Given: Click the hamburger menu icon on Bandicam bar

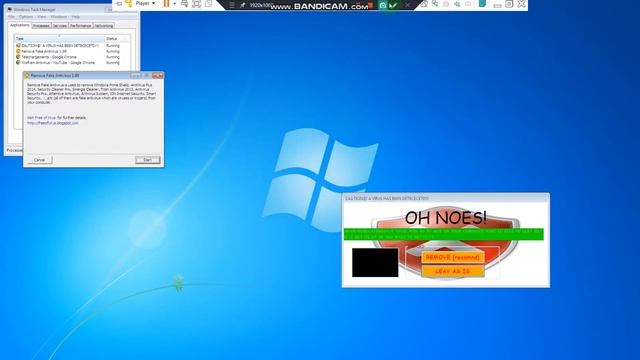Looking at the screenshot, I should click(x=231, y=5).
